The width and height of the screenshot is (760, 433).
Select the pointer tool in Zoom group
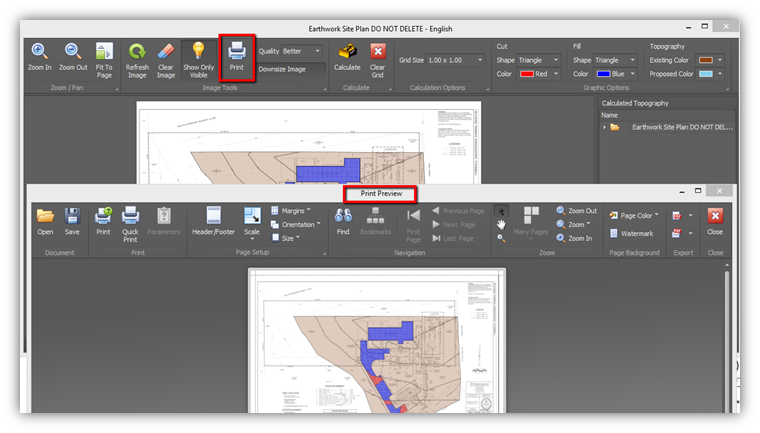(501, 211)
